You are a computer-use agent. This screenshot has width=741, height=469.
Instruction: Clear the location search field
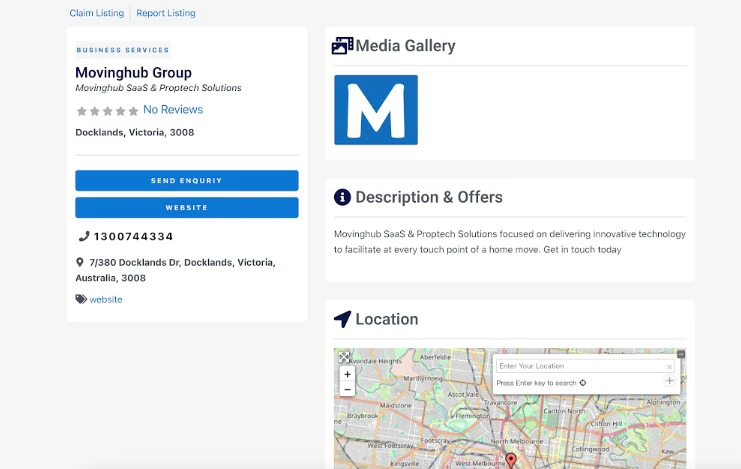669,367
